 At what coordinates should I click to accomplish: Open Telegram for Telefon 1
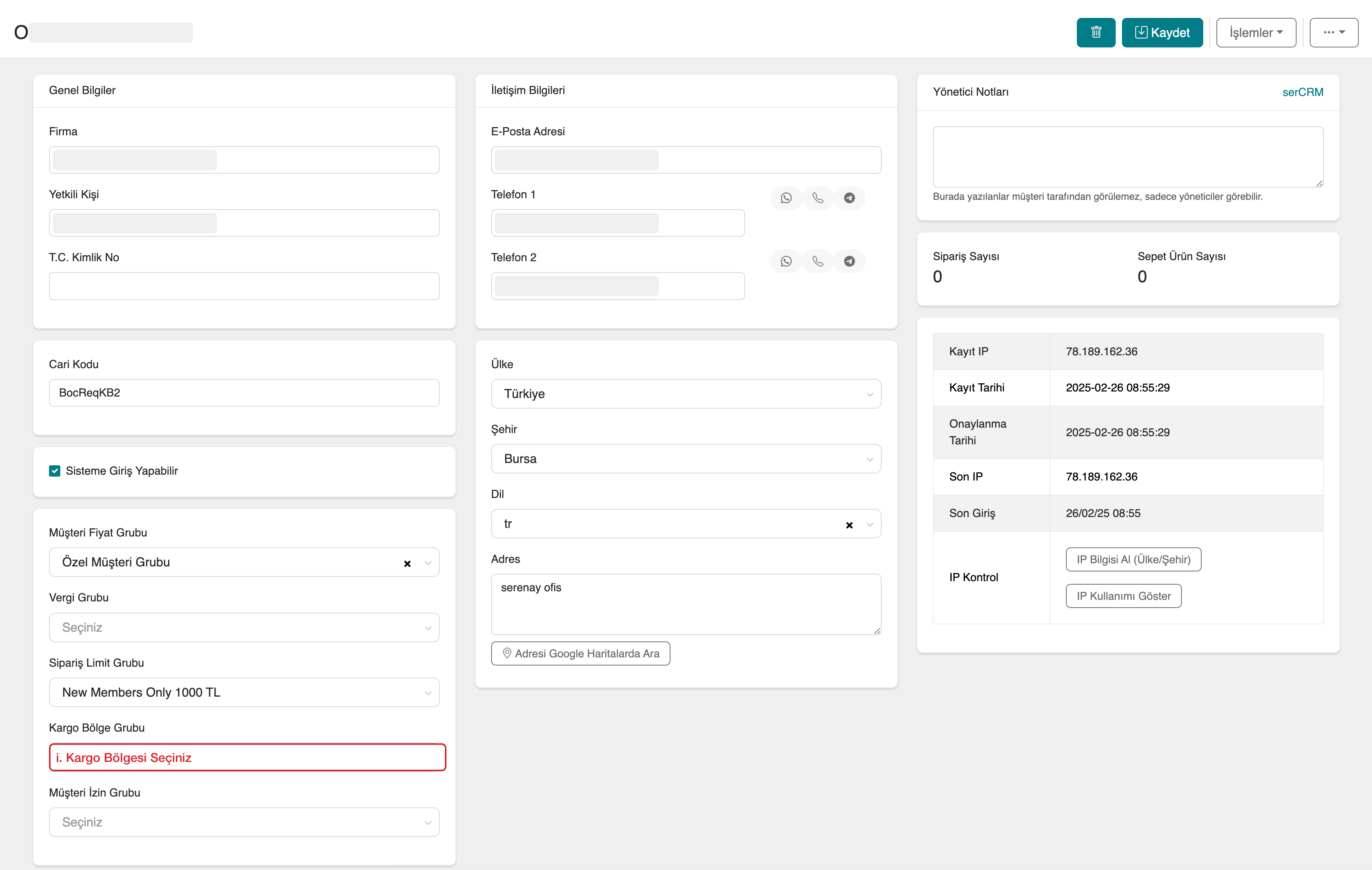pos(849,198)
